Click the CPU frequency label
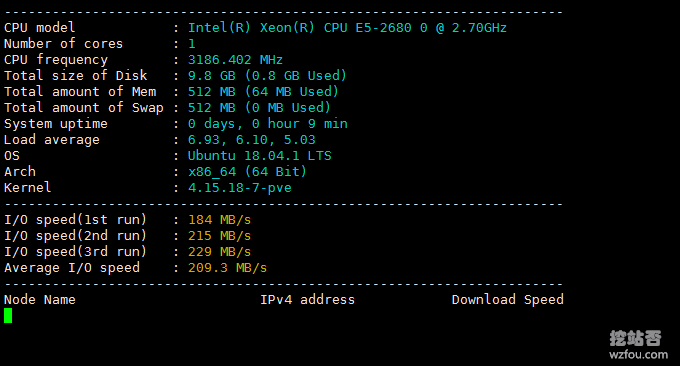The width and height of the screenshot is (680, 366). point(56,60)
